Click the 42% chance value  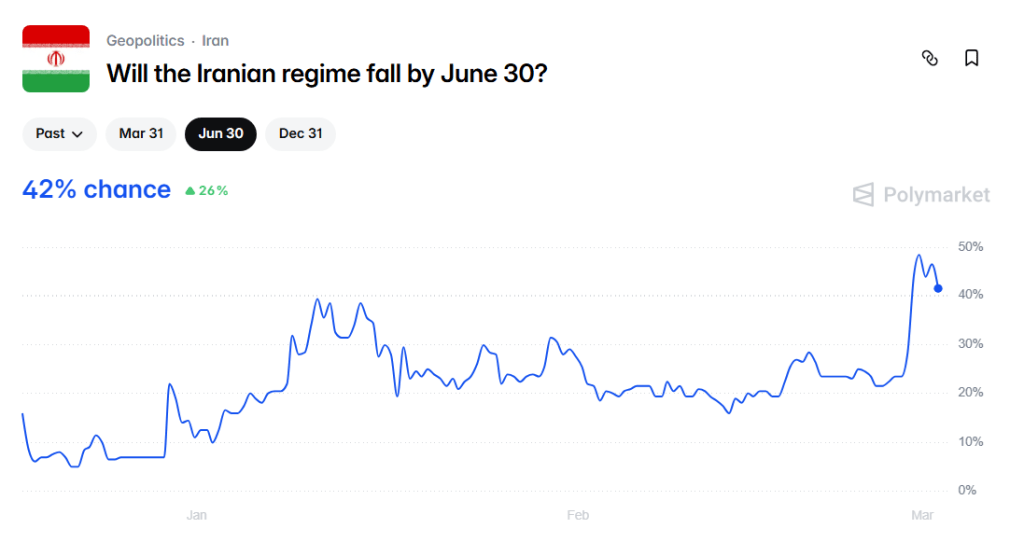pos(96,190)
